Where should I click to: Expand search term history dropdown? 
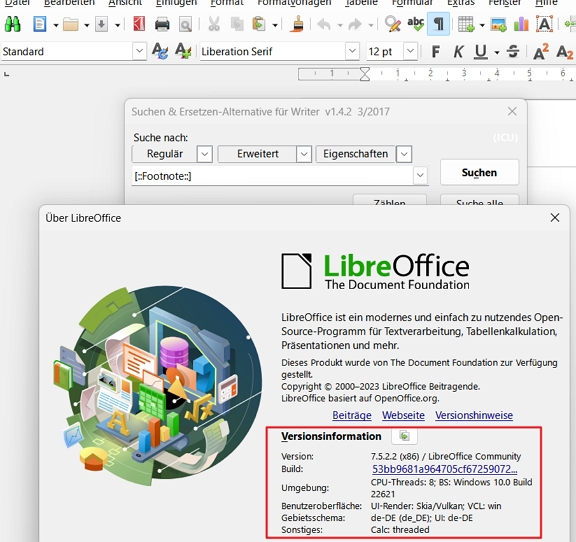pos(420,176)
